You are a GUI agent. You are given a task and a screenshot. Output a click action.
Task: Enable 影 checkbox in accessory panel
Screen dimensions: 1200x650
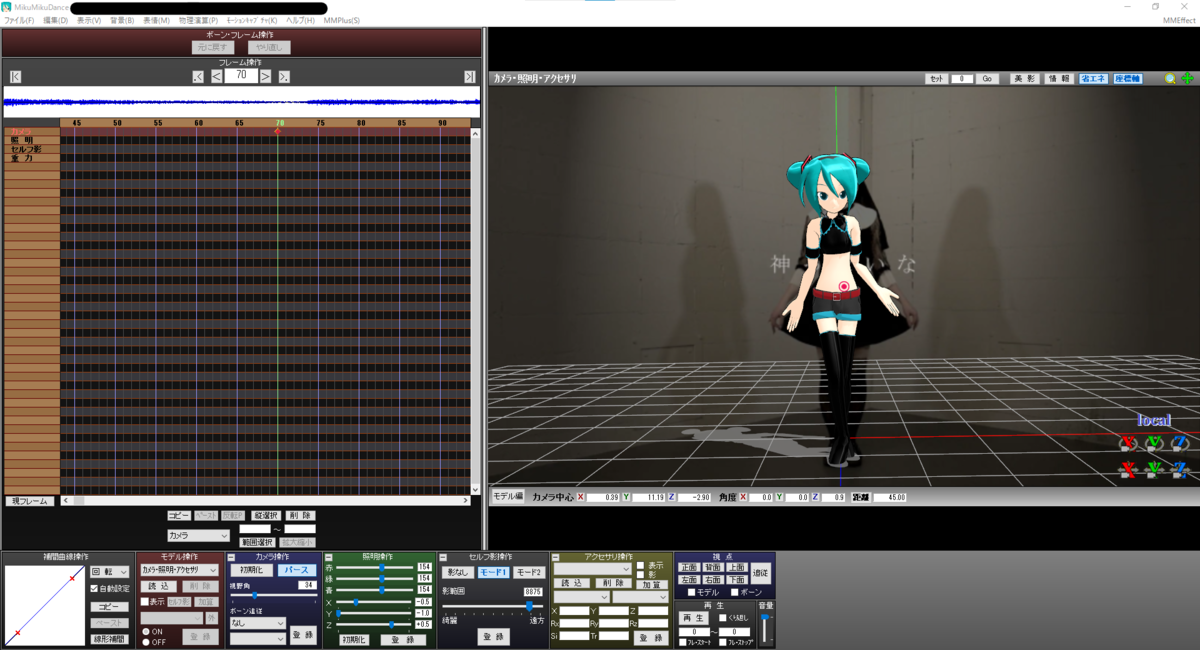click(640, 574)
